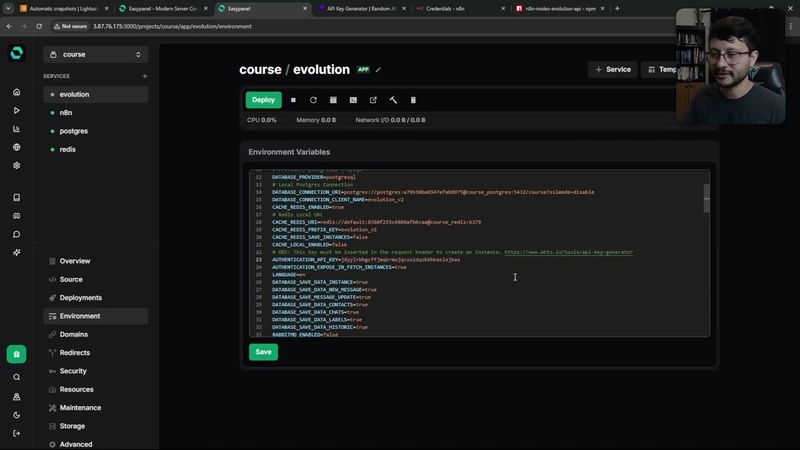Open the Maintenance section
Image resolution: width=800 pixels, height=450 pixels.
[x=95, y=408]
